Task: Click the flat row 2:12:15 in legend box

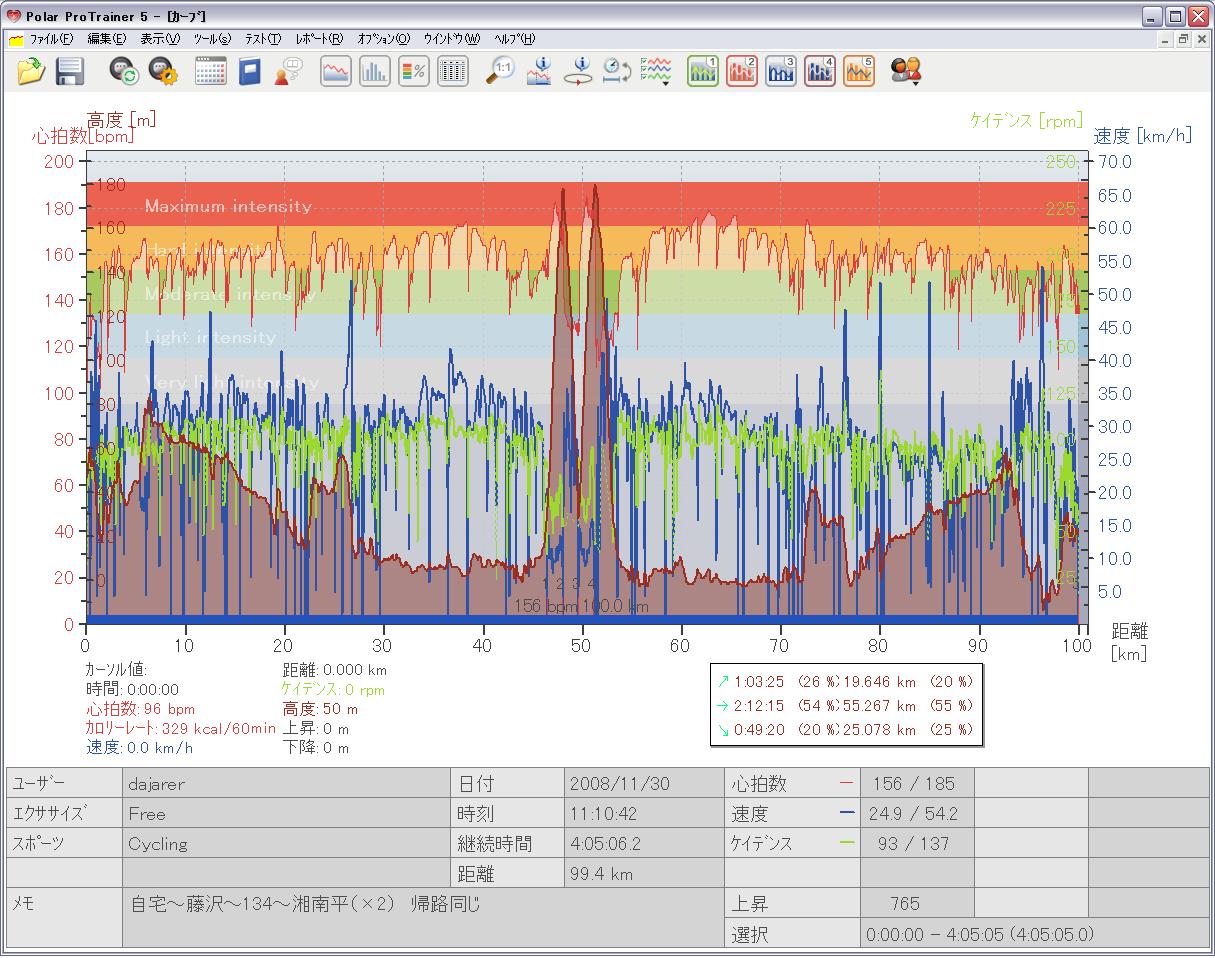Action: (845, 705)
